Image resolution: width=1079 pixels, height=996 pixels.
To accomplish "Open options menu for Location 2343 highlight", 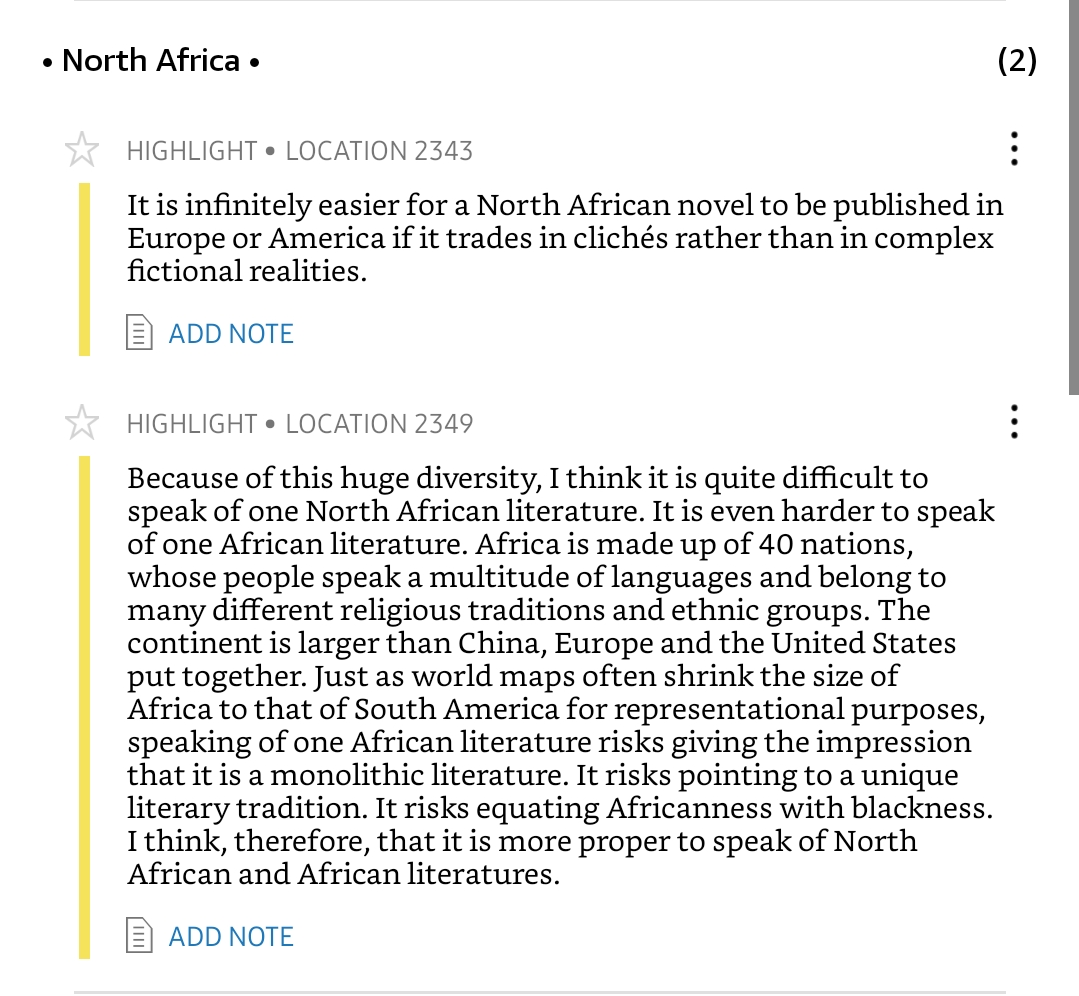I will pyautogui.click(x=1014, y=149).
